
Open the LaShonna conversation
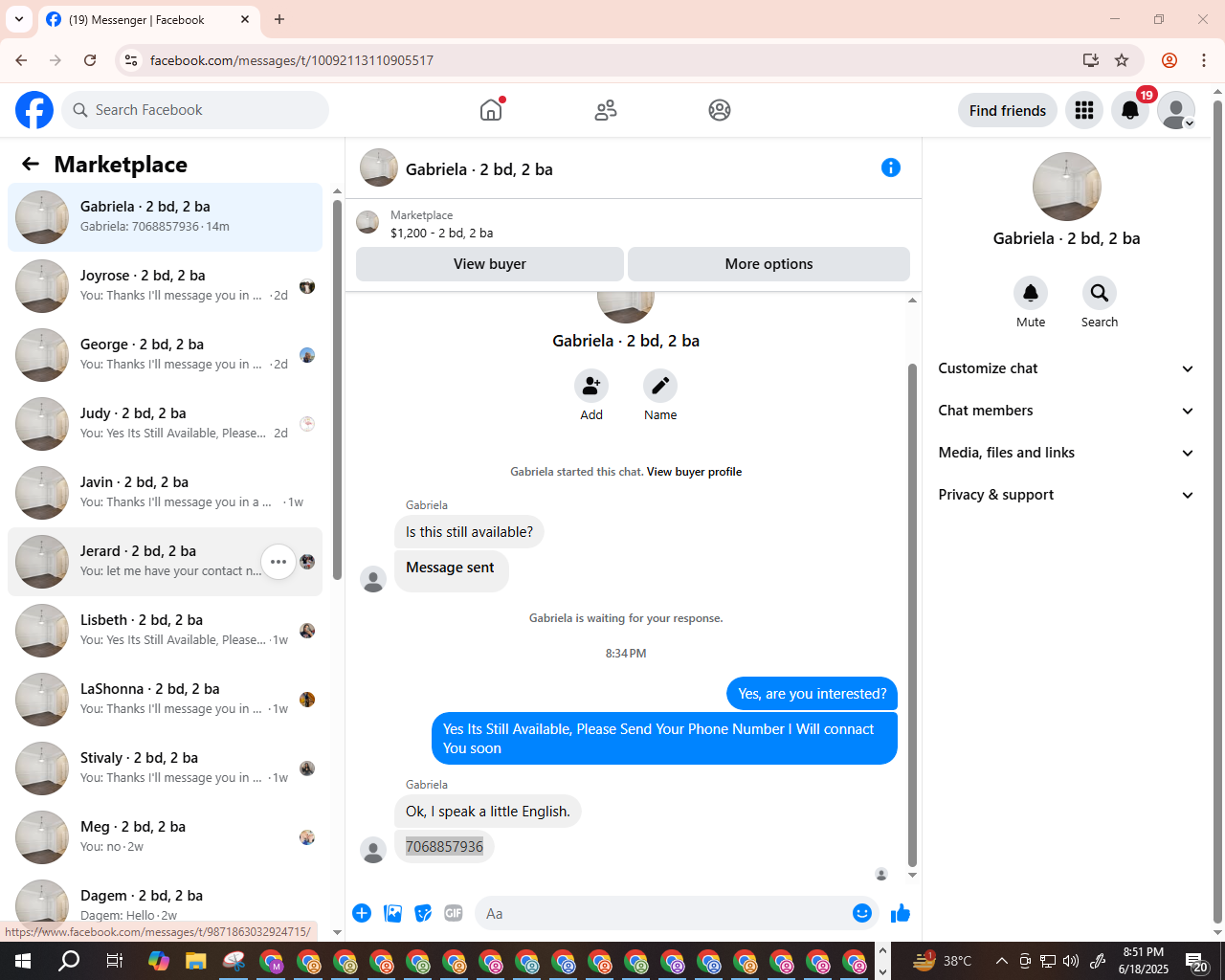point(165,700)
